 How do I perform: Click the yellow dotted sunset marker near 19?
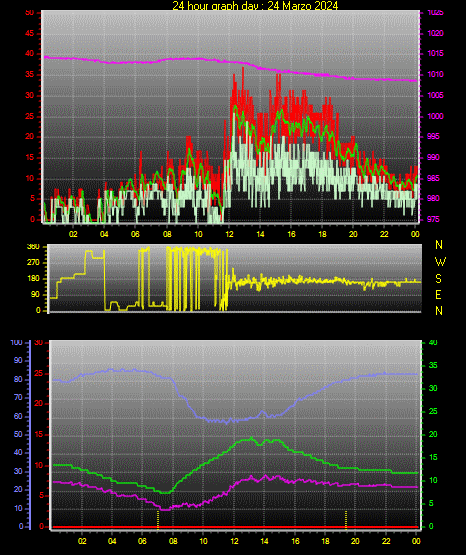coord(346,519)
